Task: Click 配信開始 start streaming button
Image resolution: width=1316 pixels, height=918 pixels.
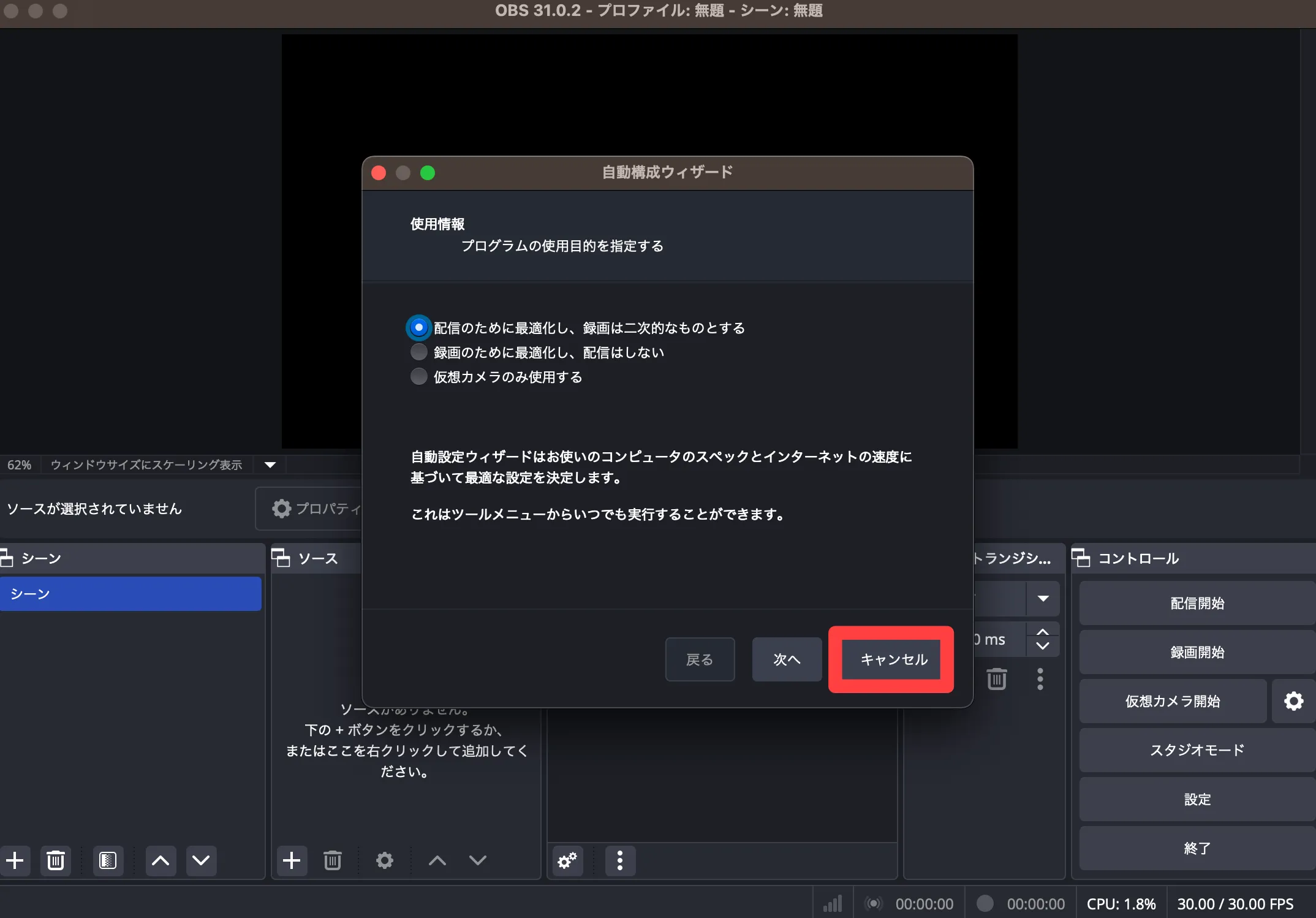Action: coord(1197,604)
